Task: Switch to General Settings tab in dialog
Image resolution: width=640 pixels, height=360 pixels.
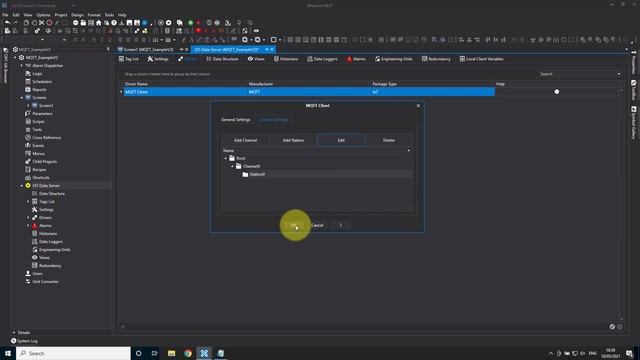Action: coord(236,120)
